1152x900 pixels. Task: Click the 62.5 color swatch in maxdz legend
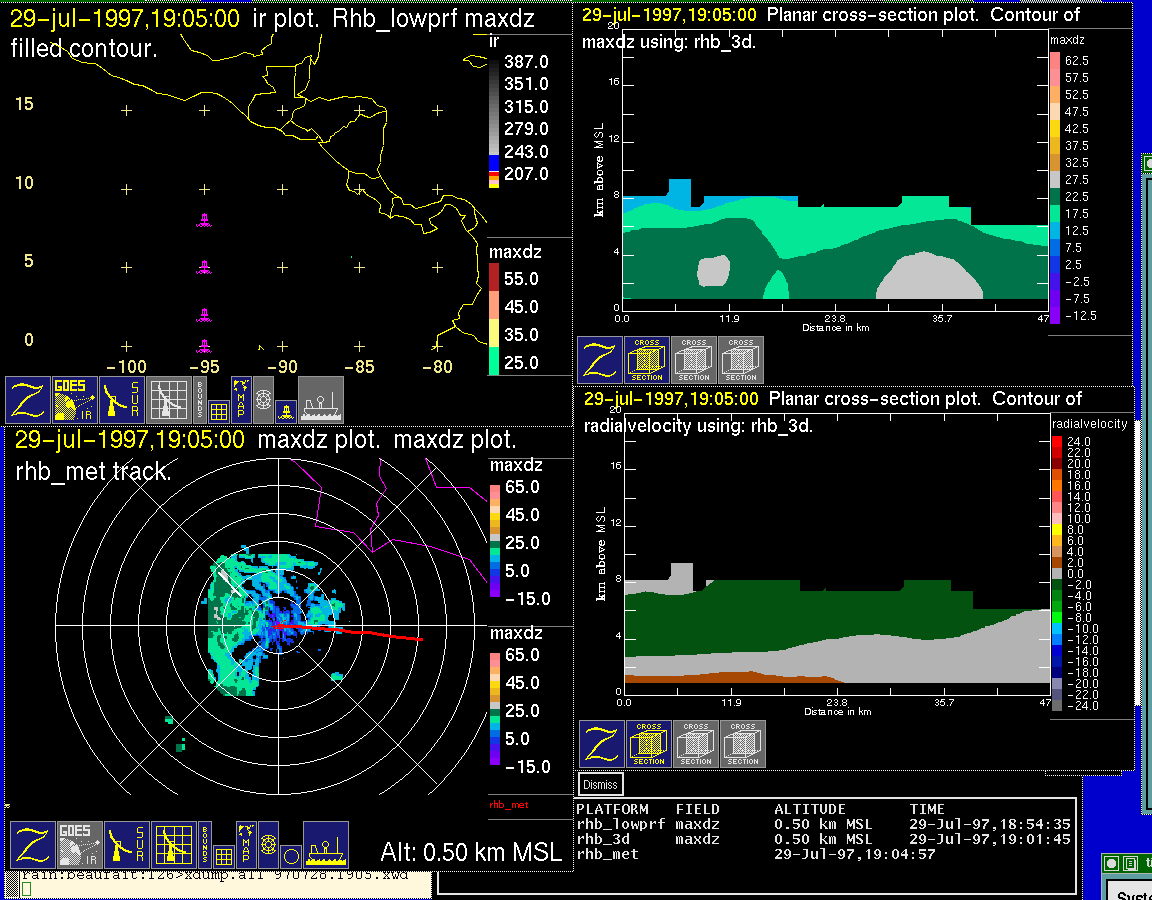[x=1055, y=61]
